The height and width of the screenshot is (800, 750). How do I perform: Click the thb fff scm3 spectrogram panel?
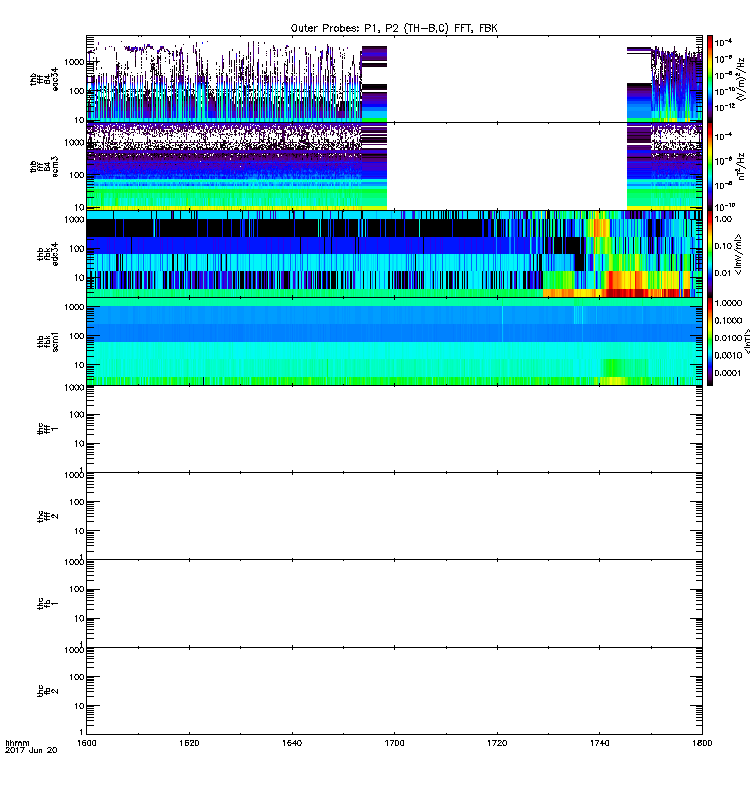(x=394, y=166)
